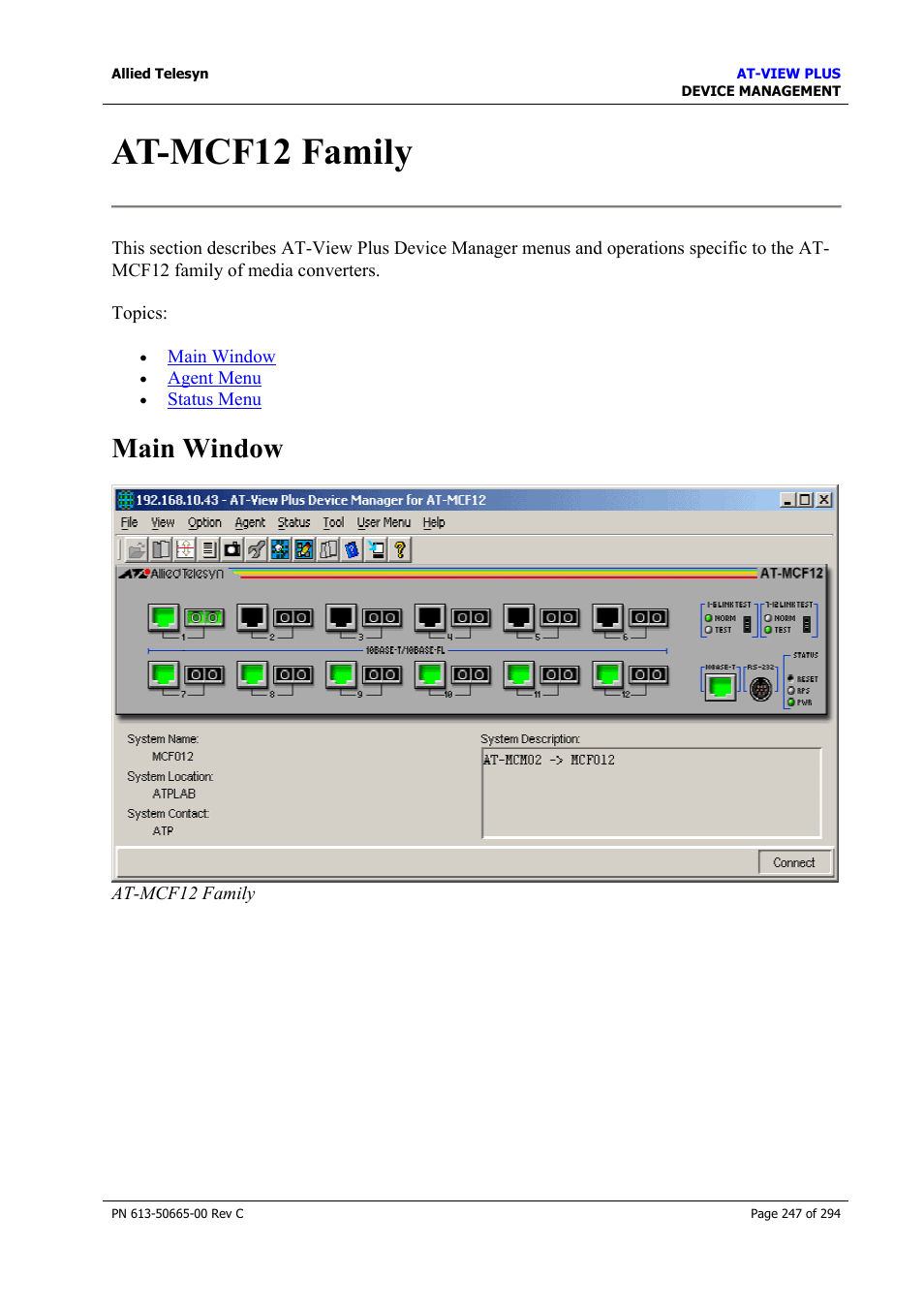Toggle the 7-12 LINK TEST switch
The height and width of the screenshot is (1309, 924).
(807, 624)
